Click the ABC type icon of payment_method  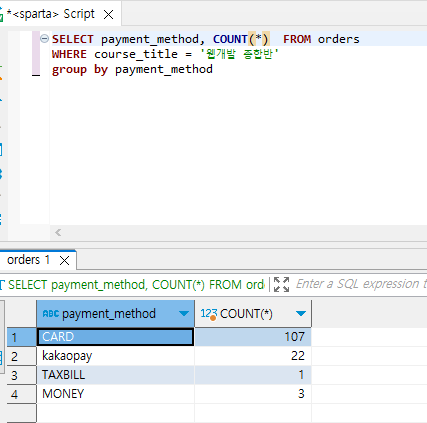click(51, 313)
